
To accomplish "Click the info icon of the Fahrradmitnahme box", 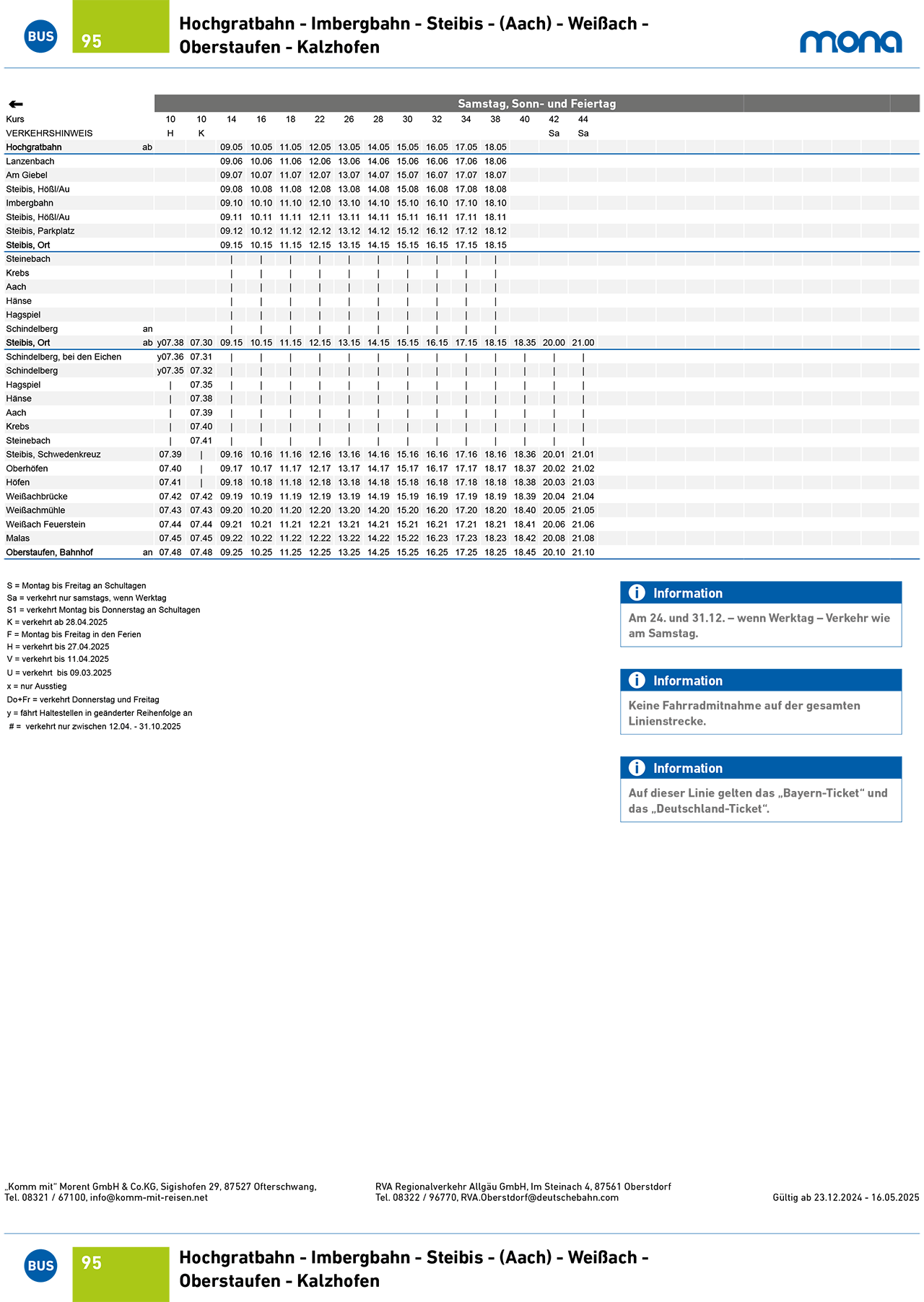I will (x=637, y=680).
